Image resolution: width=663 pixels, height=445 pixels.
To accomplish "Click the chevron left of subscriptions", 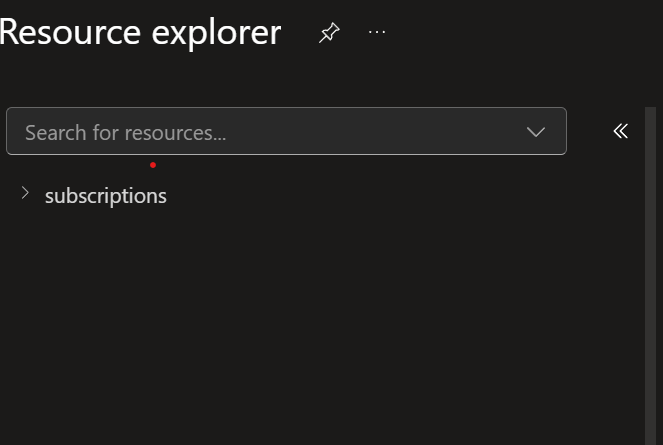I will pyautogui.click(x=25, y=193).
